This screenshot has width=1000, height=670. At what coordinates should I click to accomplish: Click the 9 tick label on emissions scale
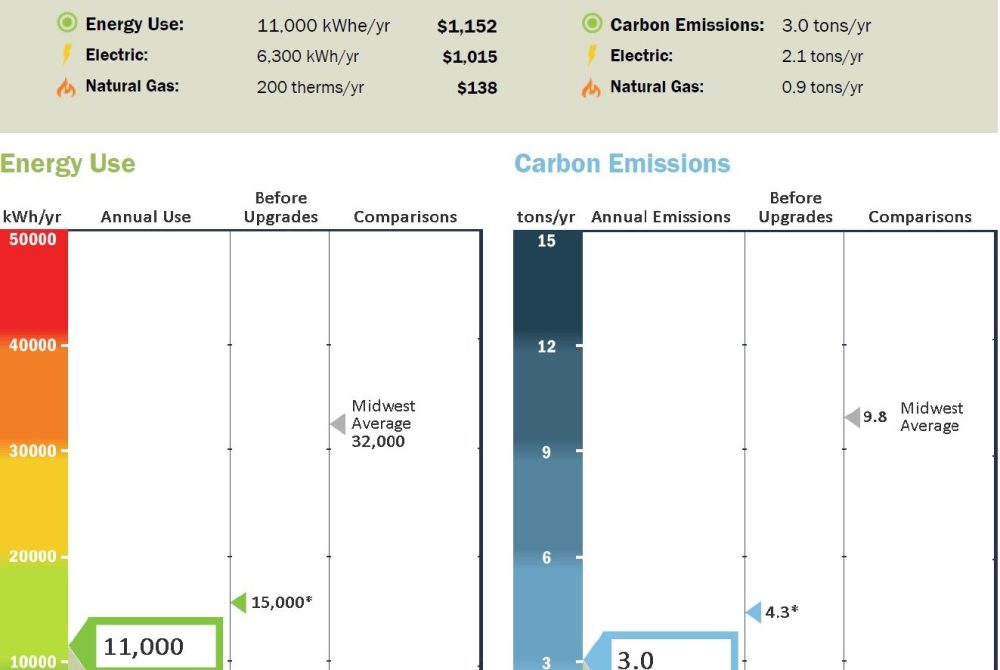[x=547, y=452]
